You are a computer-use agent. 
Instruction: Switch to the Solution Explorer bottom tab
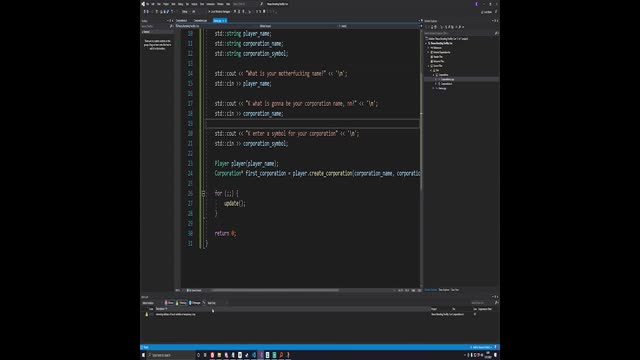click(x=431, y=290)
